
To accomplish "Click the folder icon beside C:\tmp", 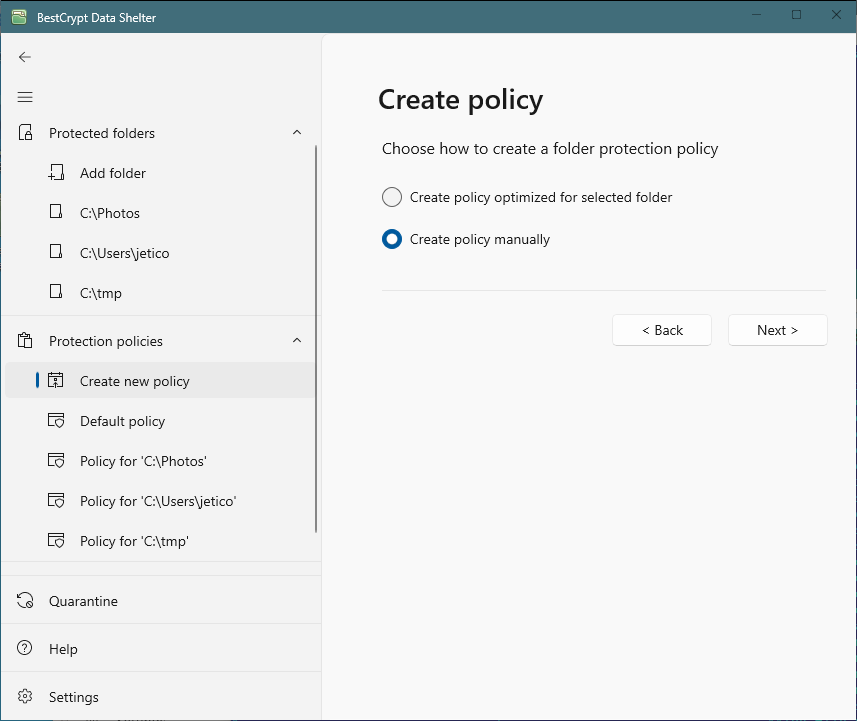I will 56,291.
